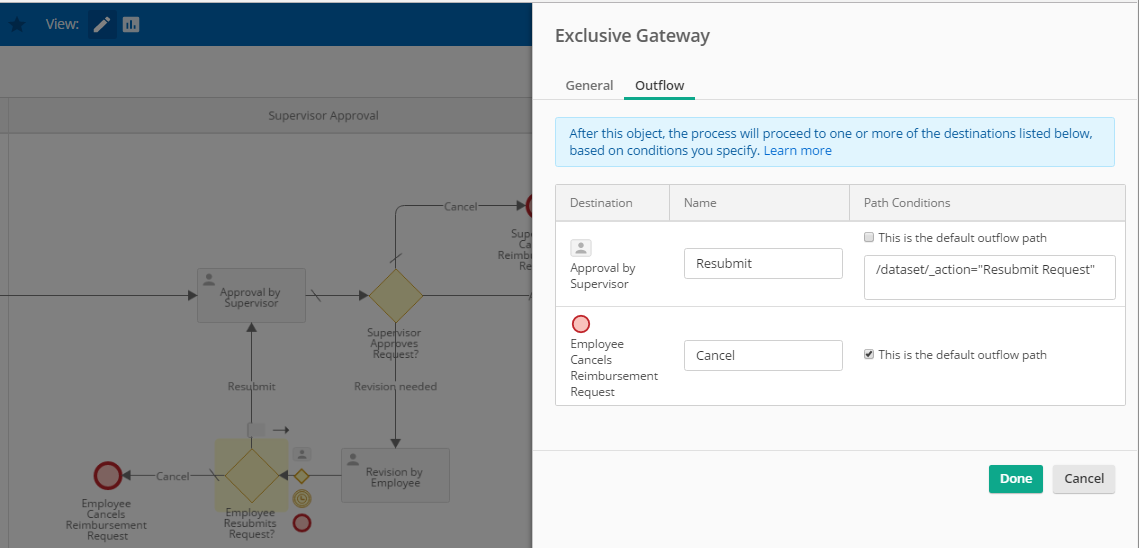Click the Resubmit path condition expression box

pos(989,277)
